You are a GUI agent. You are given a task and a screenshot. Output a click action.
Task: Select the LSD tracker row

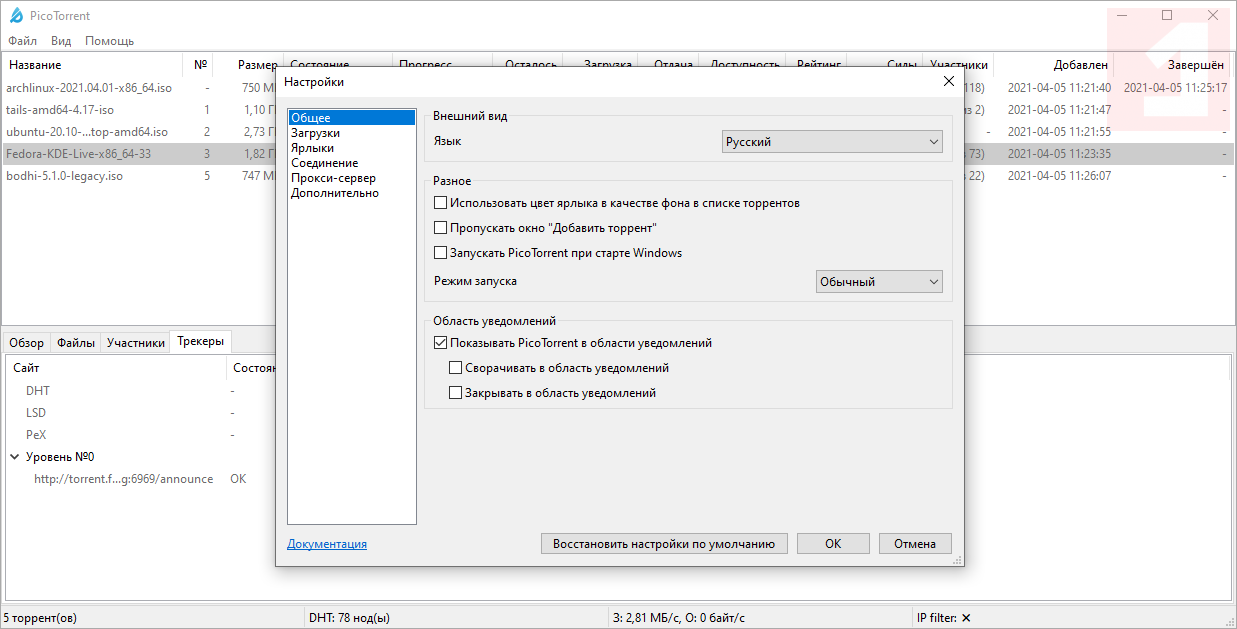coord(36,413)
